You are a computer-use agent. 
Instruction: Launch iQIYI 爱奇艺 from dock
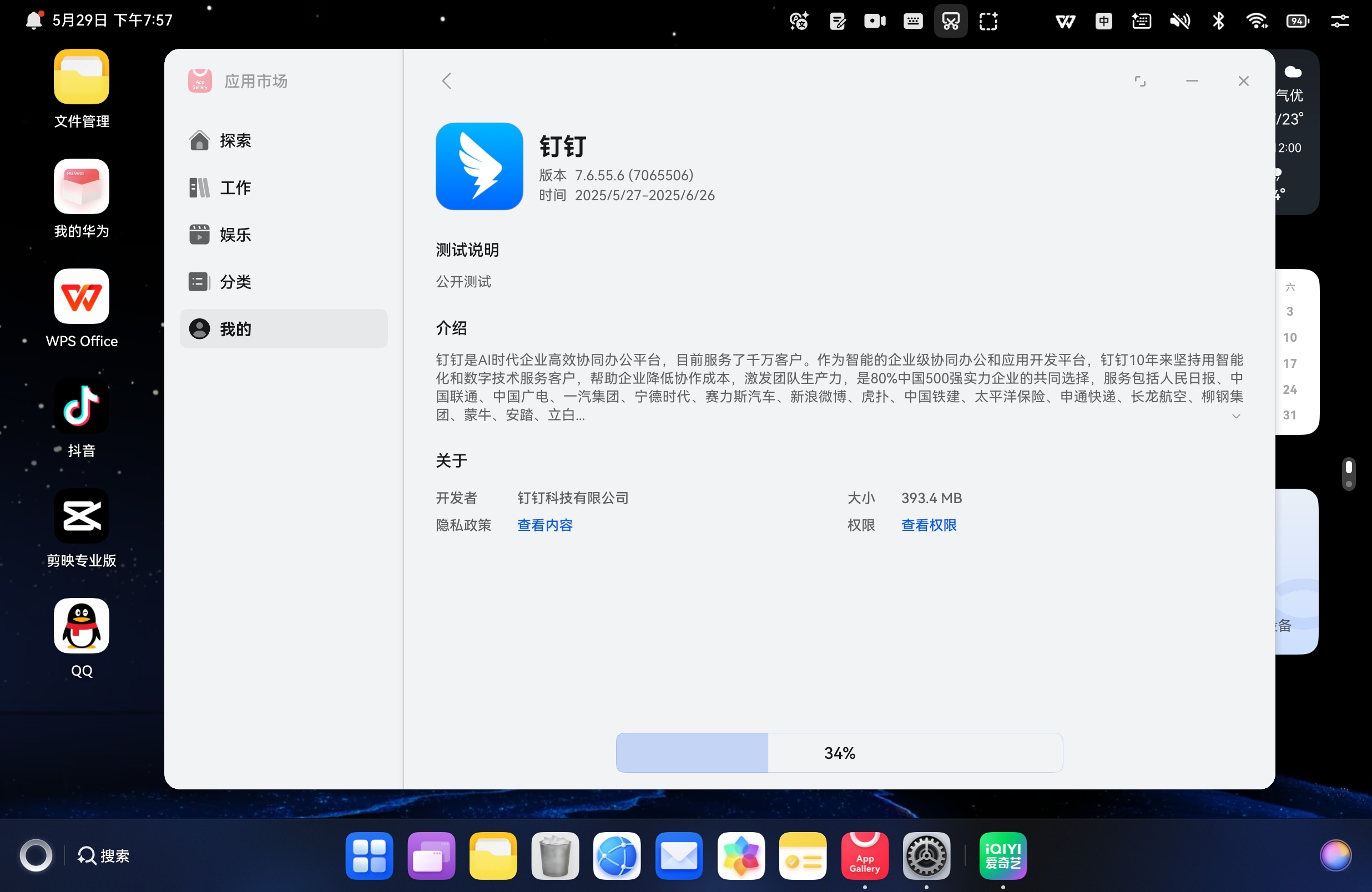(1003, 856)
